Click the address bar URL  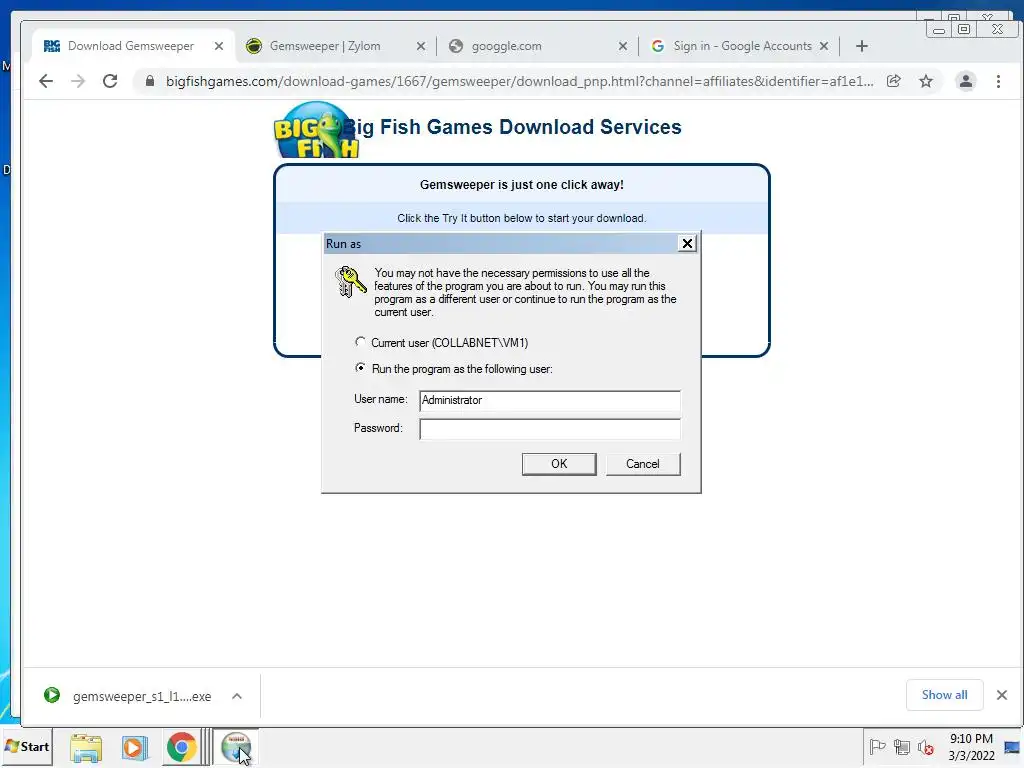[x=519, y=81]
